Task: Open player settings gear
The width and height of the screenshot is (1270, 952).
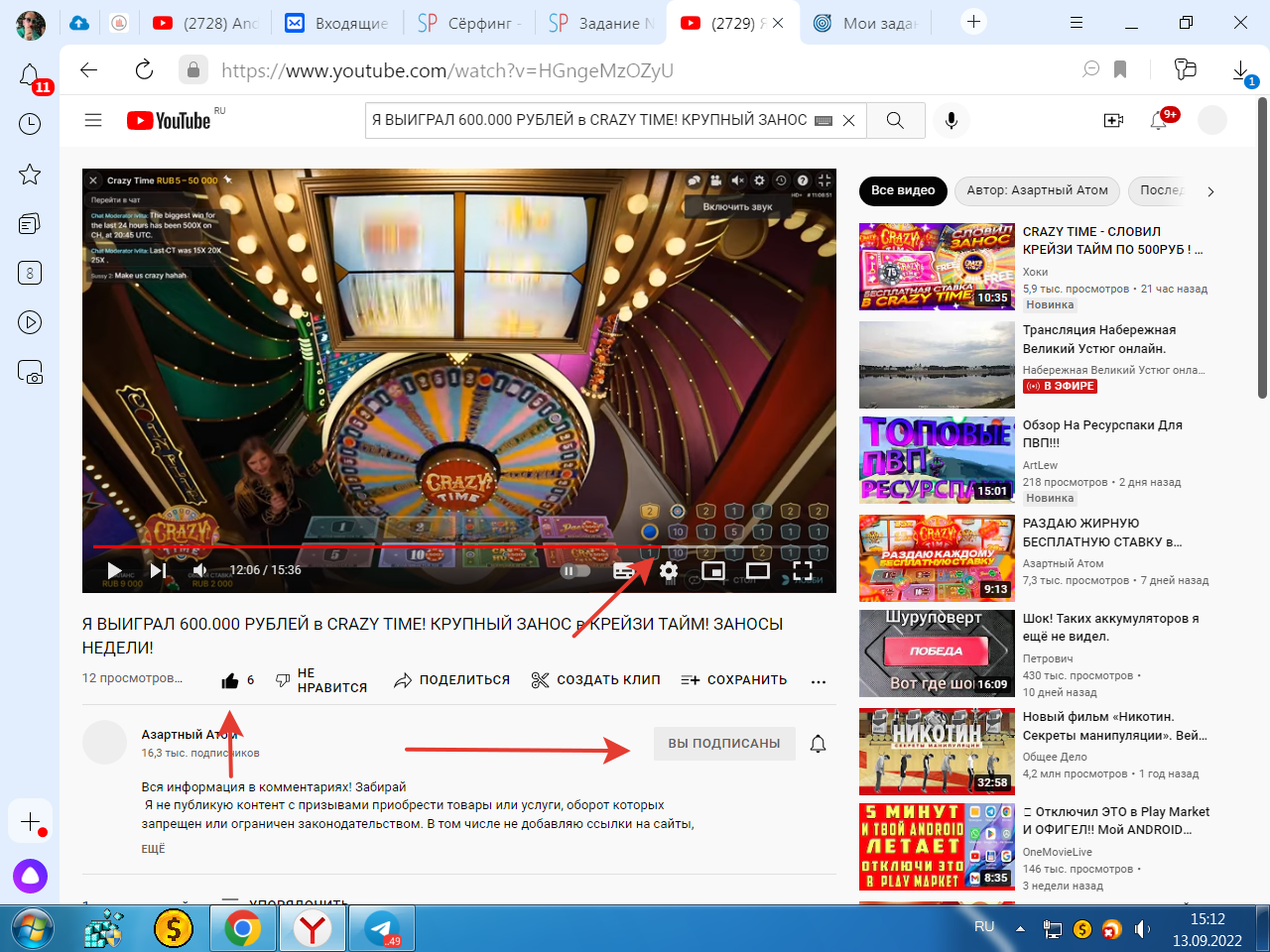Action: pyautogui.click(x=669, y=570)
